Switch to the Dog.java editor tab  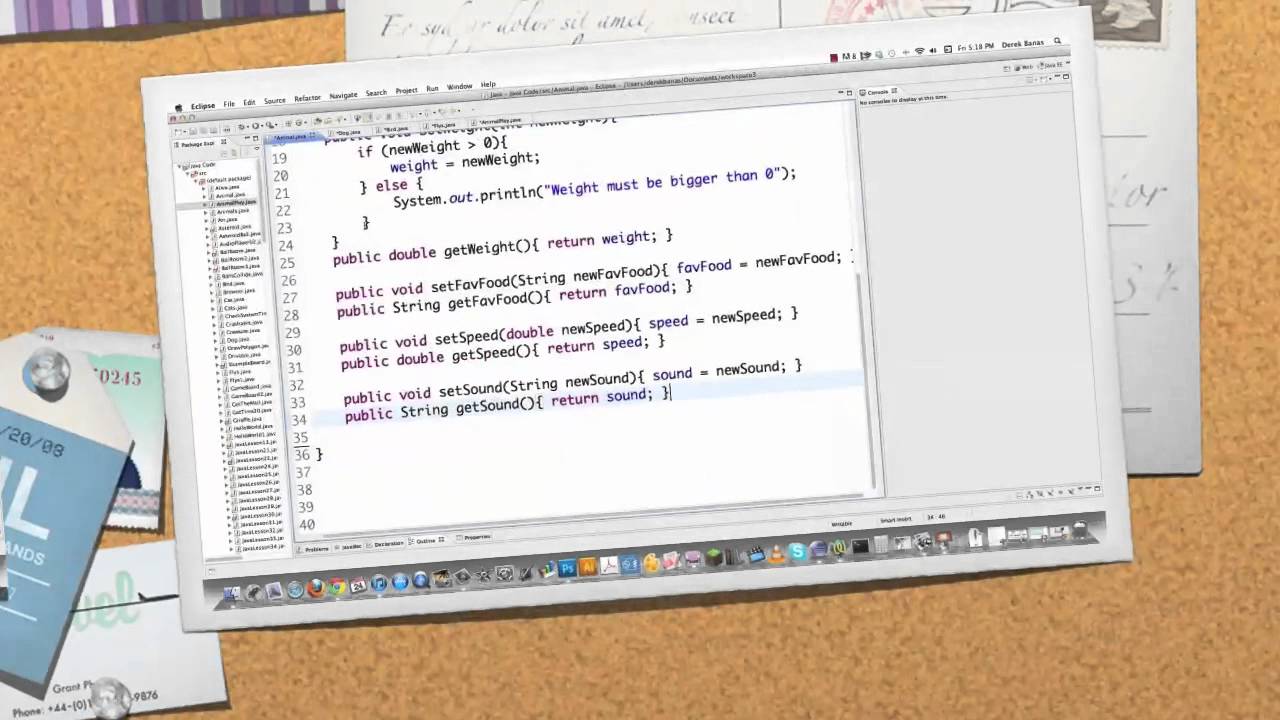(347, 132)
